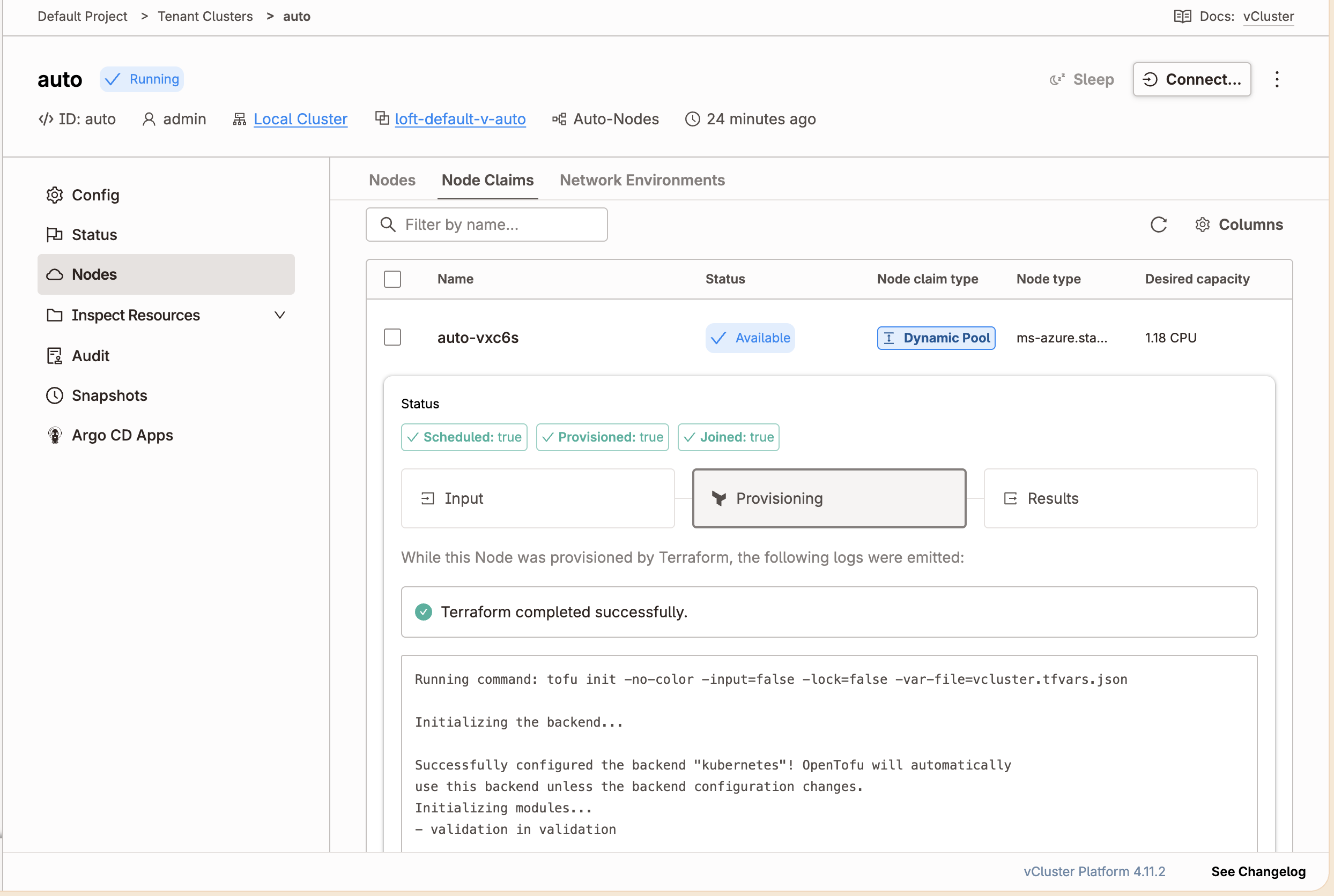
Task: Click the Desired capacity column header
Action: [1197, 279]
